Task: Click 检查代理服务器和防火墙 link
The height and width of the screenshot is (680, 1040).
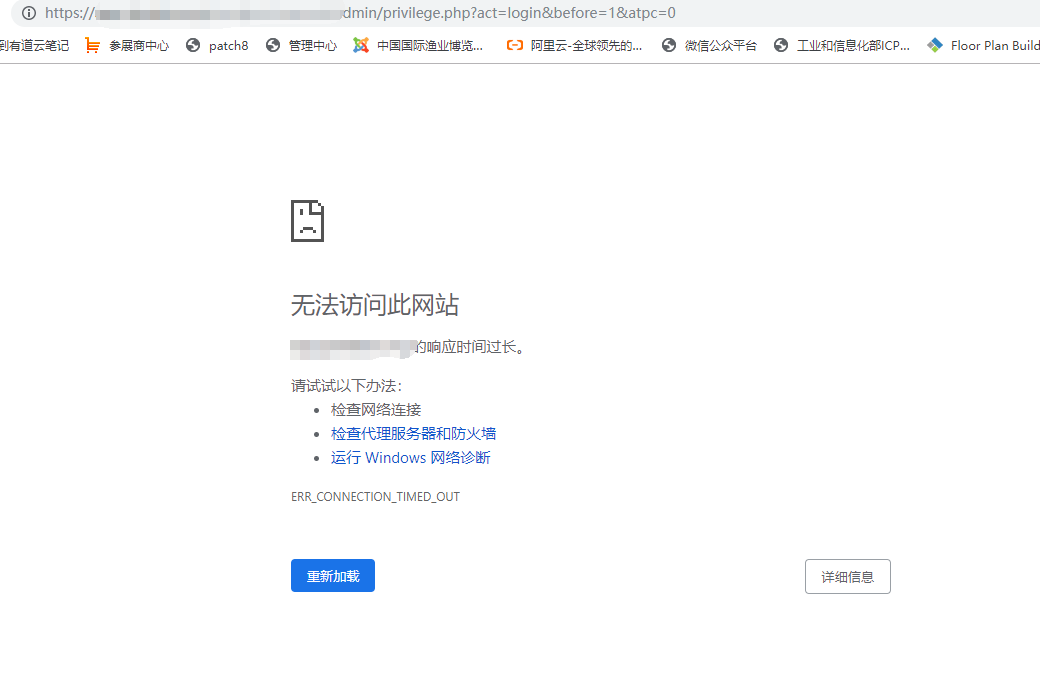Action: tap(413, 433)
